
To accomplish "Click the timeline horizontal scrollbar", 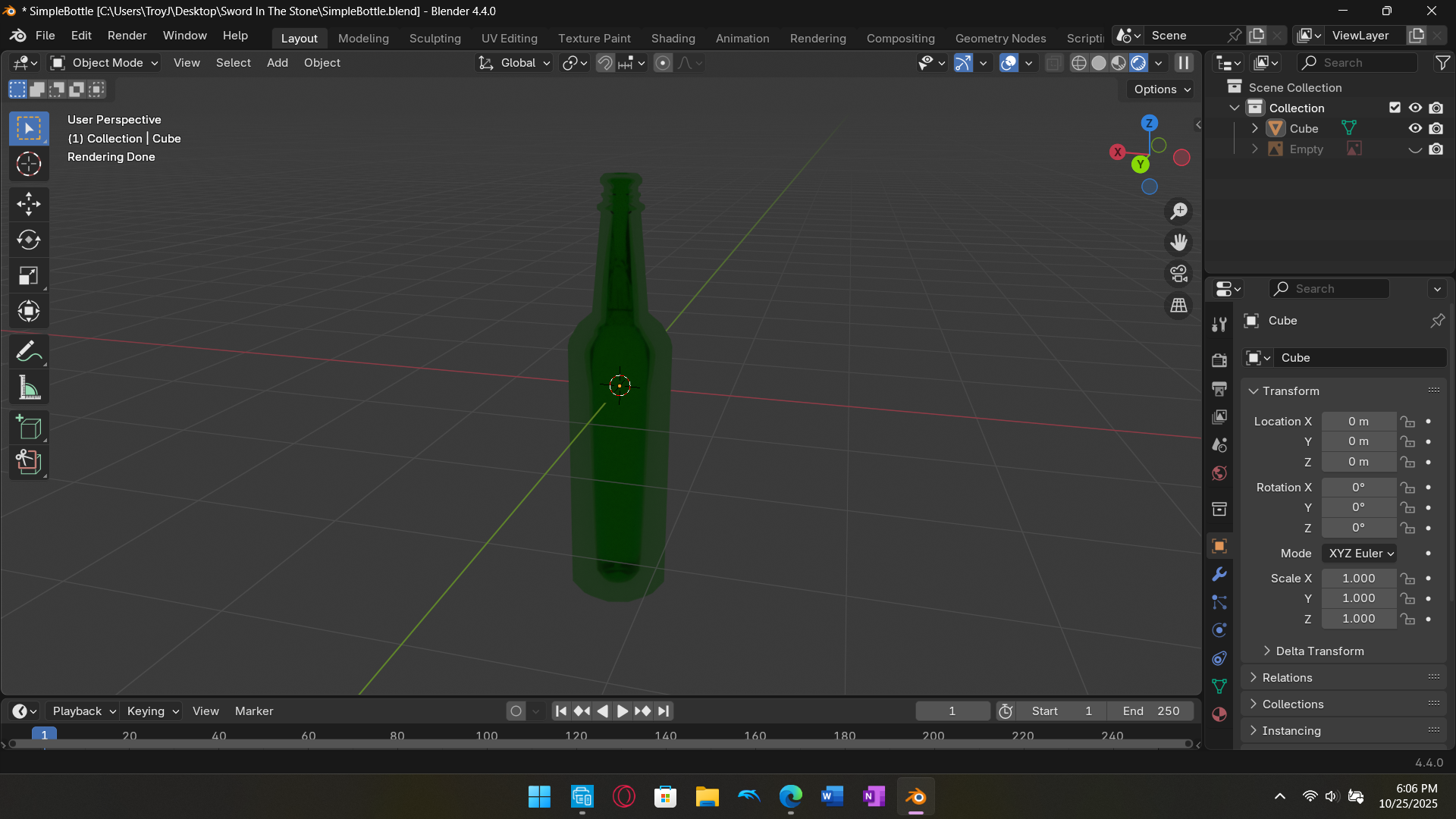I will pyautogui.click(x=602, y=745).
